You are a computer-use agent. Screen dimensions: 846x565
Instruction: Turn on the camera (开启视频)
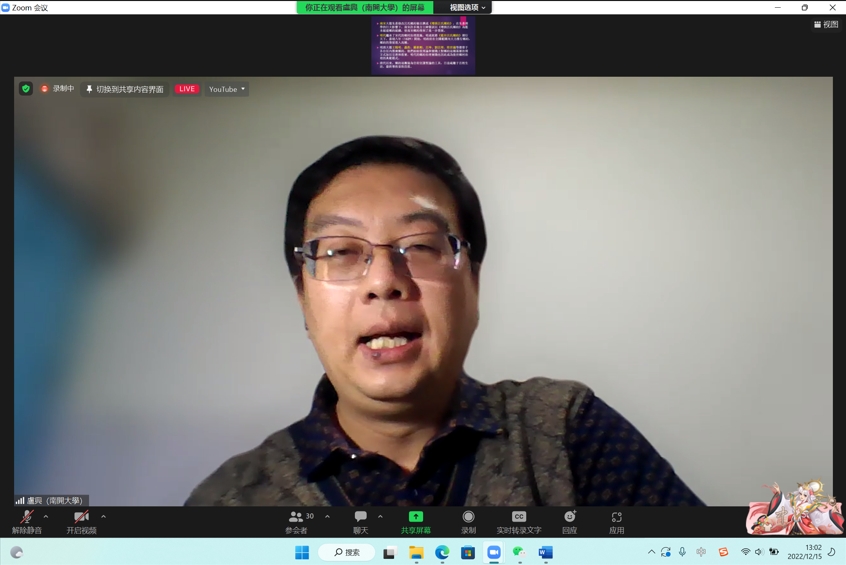point(81,521)
